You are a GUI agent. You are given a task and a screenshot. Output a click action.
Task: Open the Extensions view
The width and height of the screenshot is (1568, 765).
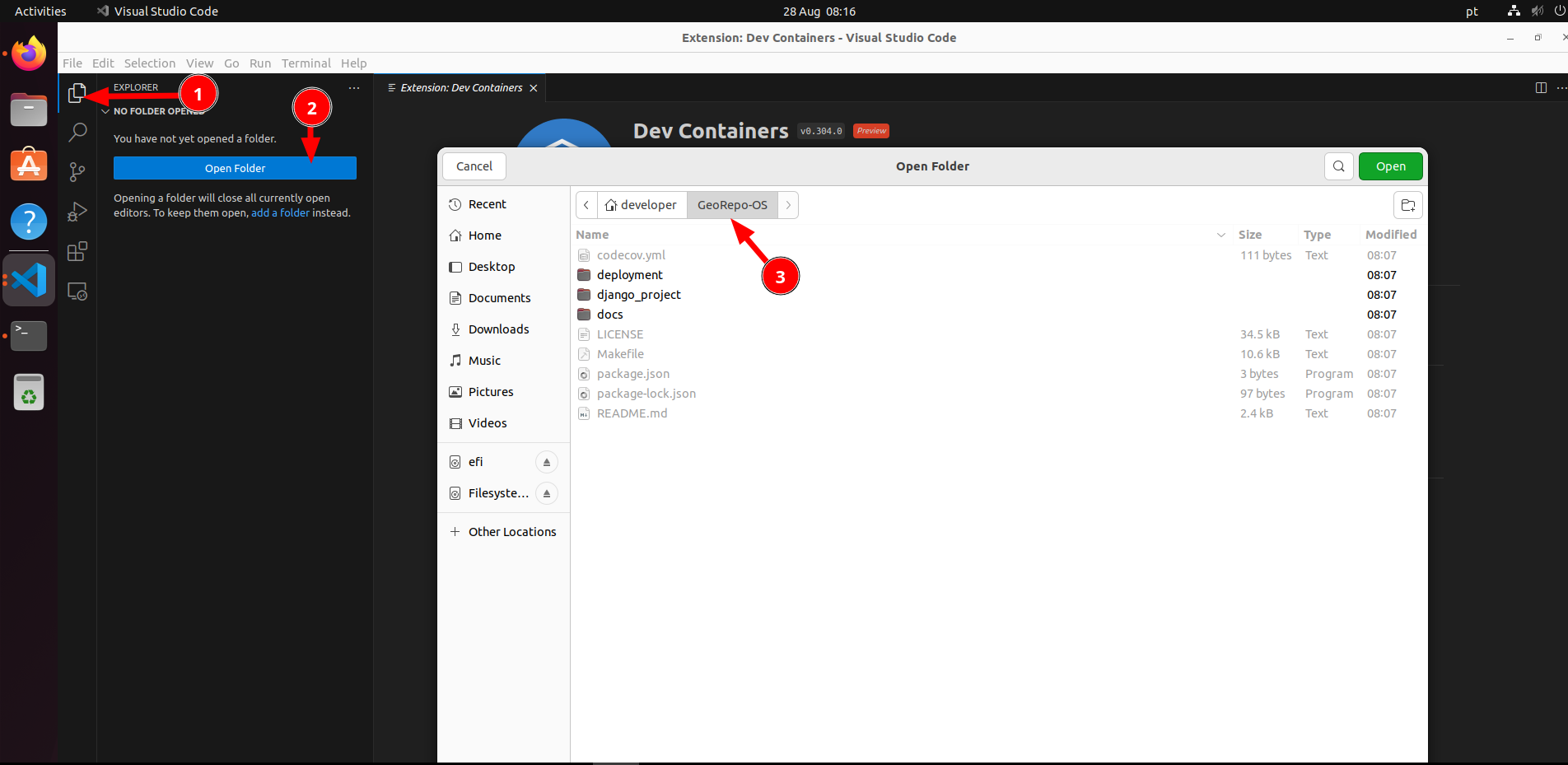(x=77, y=251)
